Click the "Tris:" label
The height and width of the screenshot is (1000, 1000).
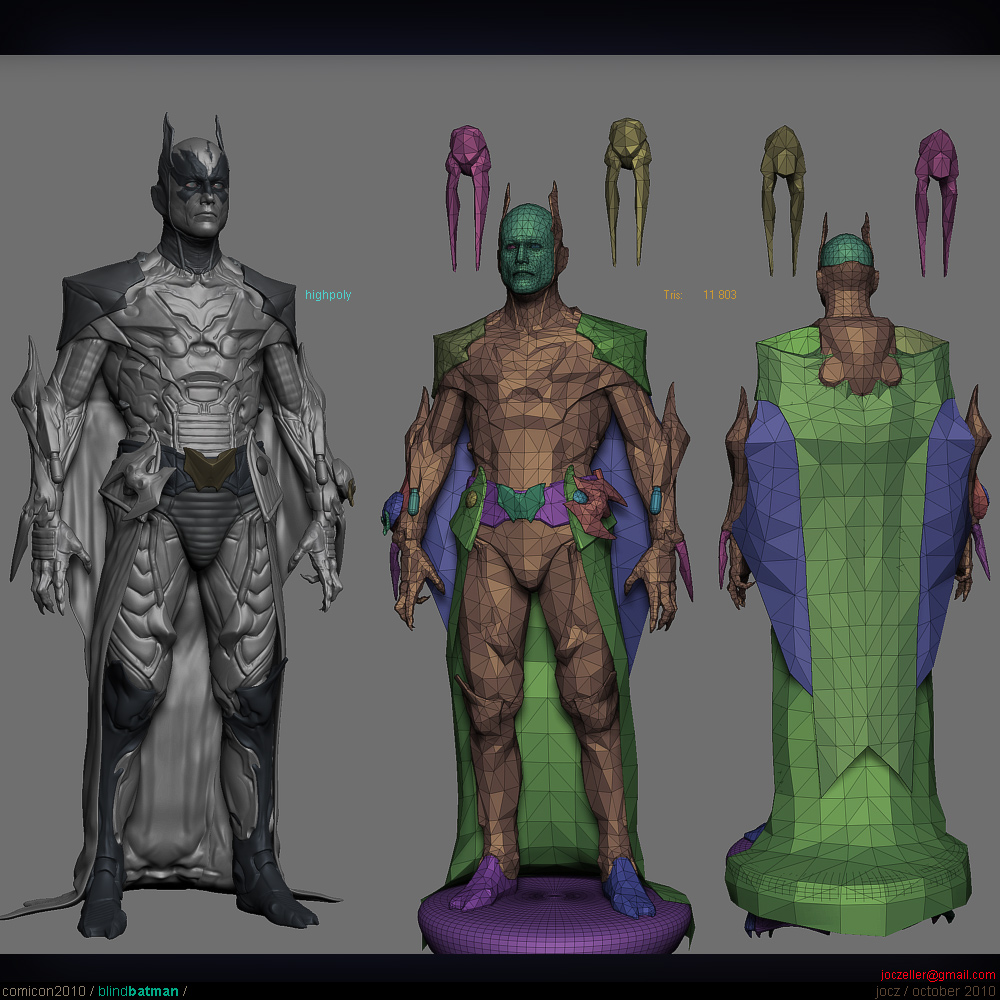pyautogui.click(x=673, y=295)
